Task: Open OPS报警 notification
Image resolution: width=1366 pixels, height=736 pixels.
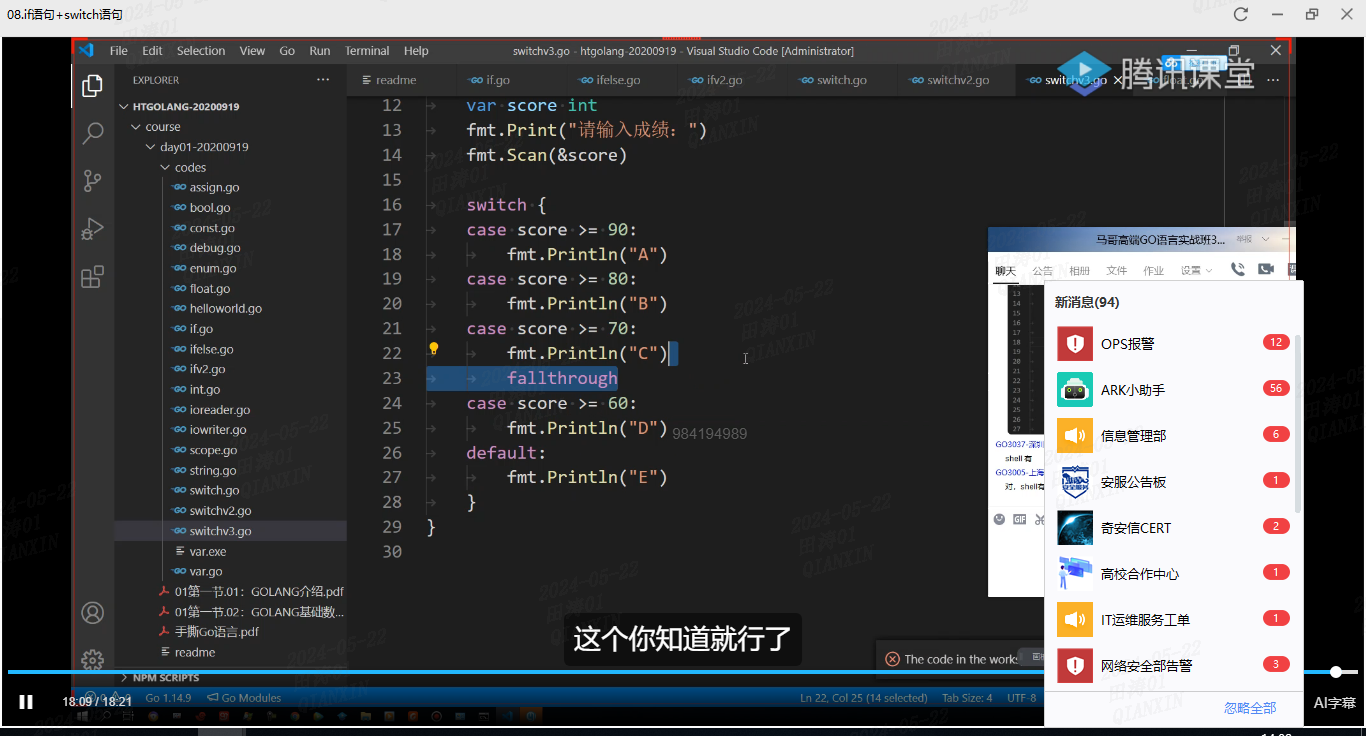Action: point(1173,344)
